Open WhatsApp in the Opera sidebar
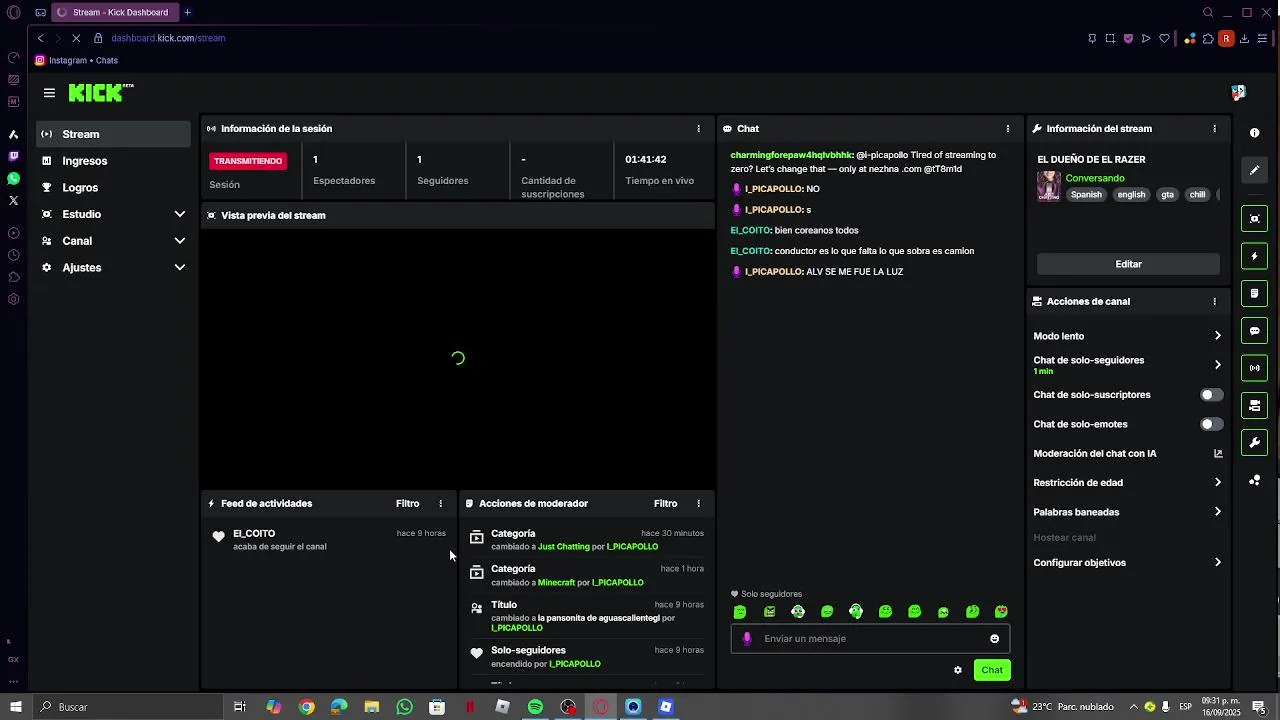 pyautogui.click(x=13, y=178)
